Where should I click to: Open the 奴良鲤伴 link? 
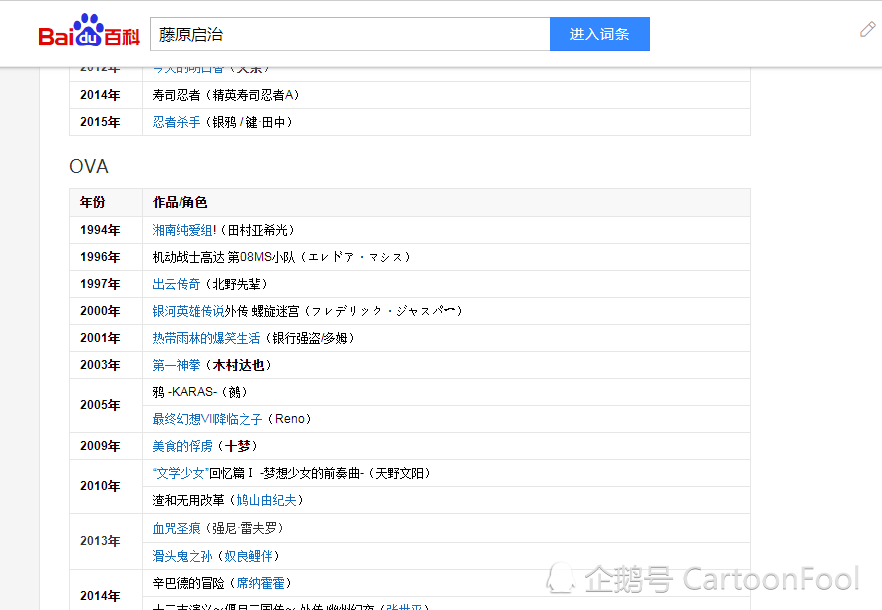click(x=248, y=557)
